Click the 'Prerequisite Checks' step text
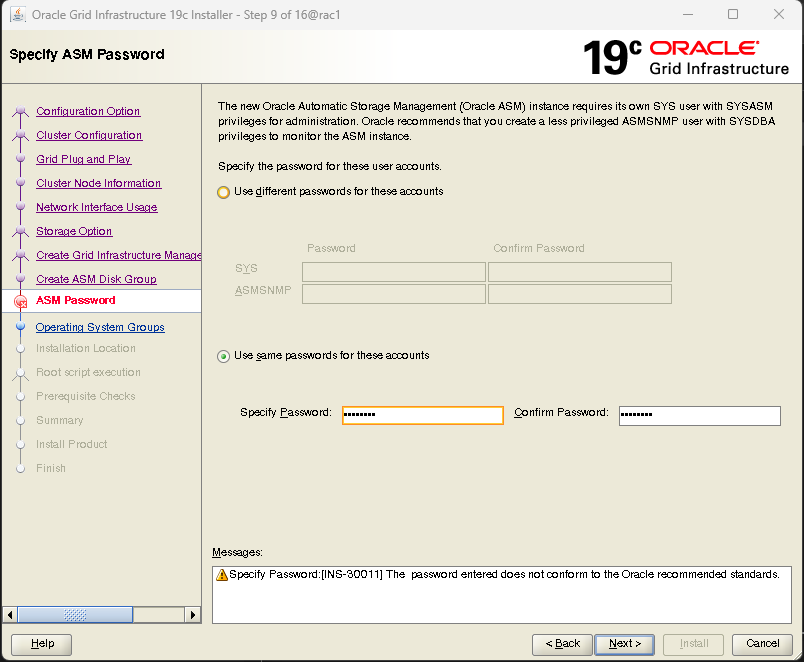 tap(86, 396)
